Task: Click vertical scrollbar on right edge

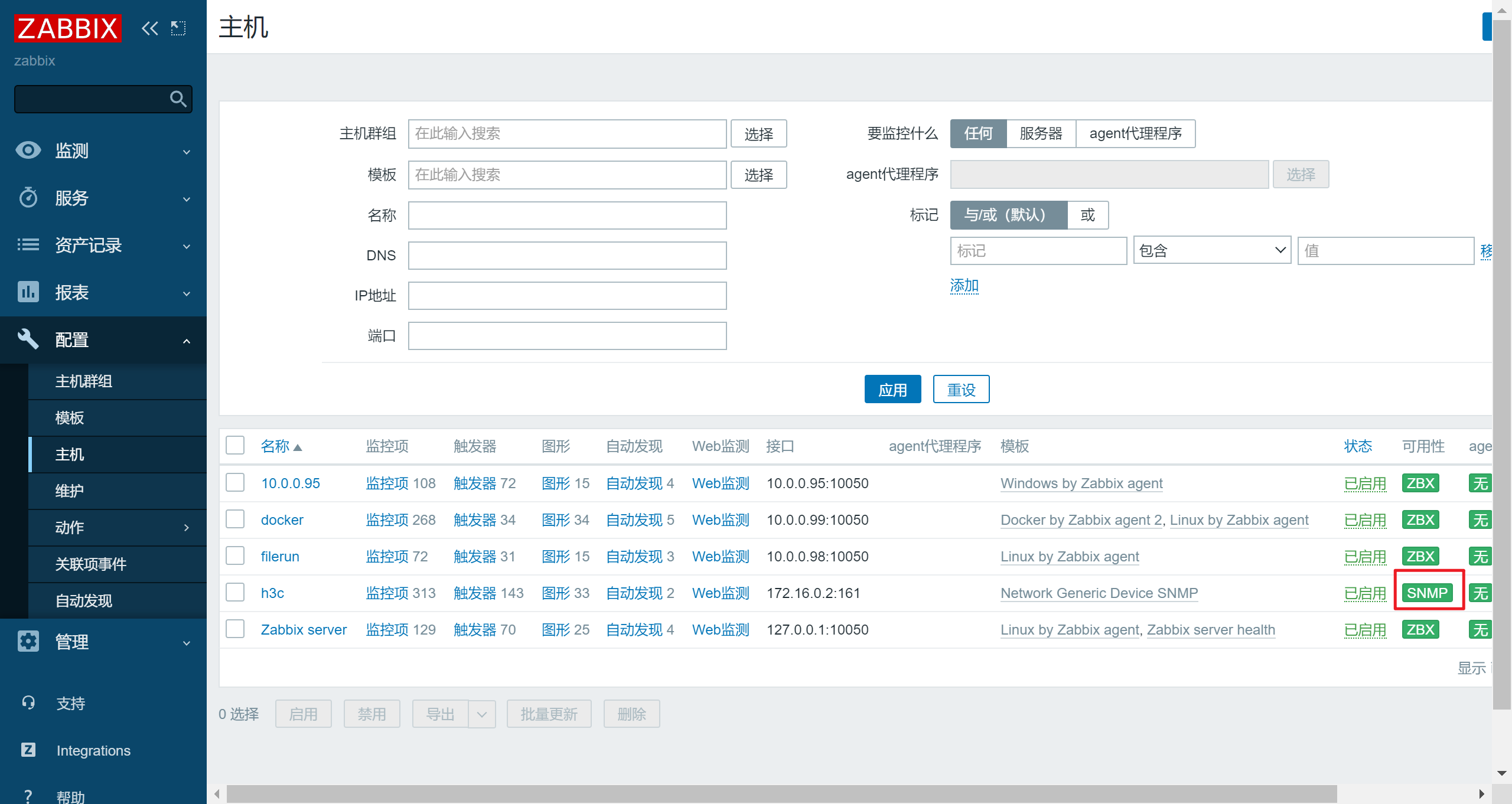Action: tap(1502, 364)
